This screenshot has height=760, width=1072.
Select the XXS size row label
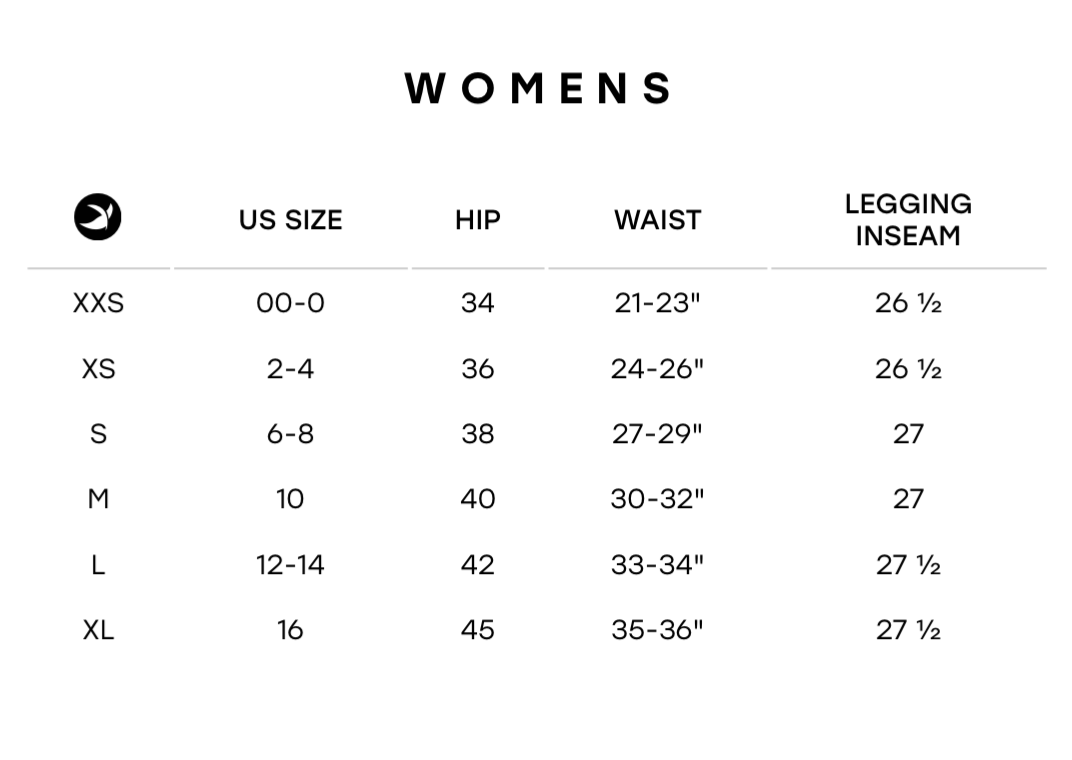[x=98, y=303]
